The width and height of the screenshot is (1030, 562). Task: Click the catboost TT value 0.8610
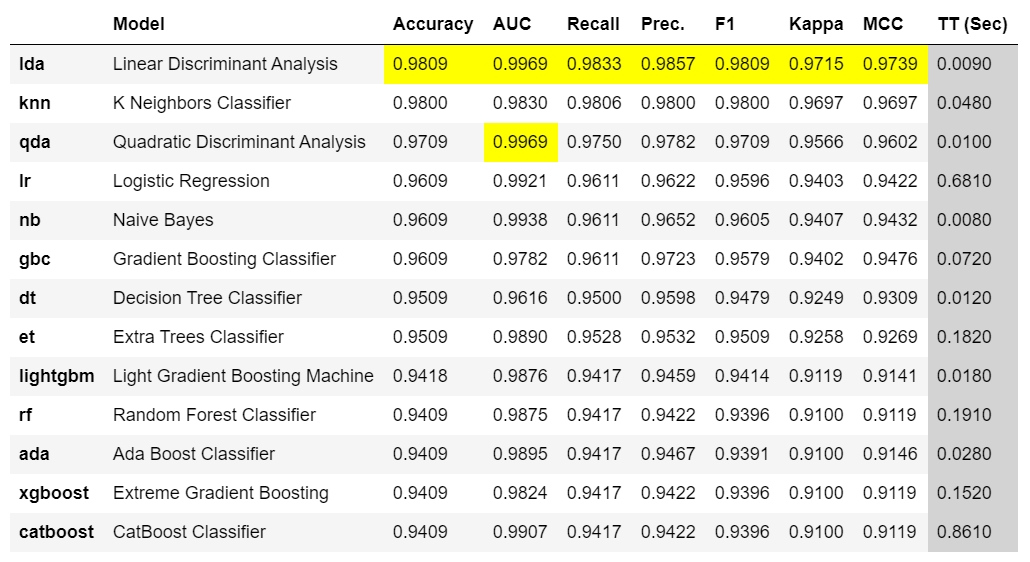(964, 532)
